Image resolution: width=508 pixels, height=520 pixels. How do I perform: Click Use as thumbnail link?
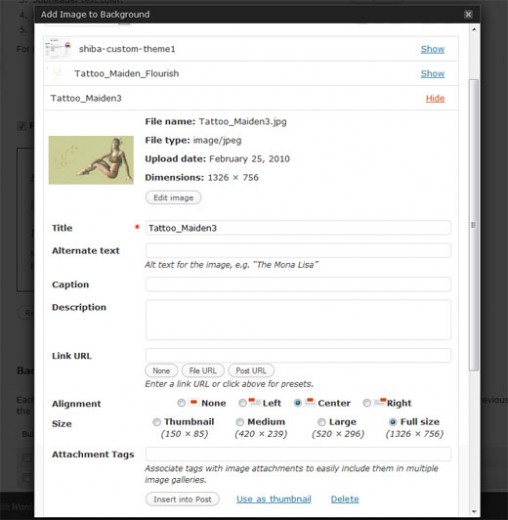point(274,499)
